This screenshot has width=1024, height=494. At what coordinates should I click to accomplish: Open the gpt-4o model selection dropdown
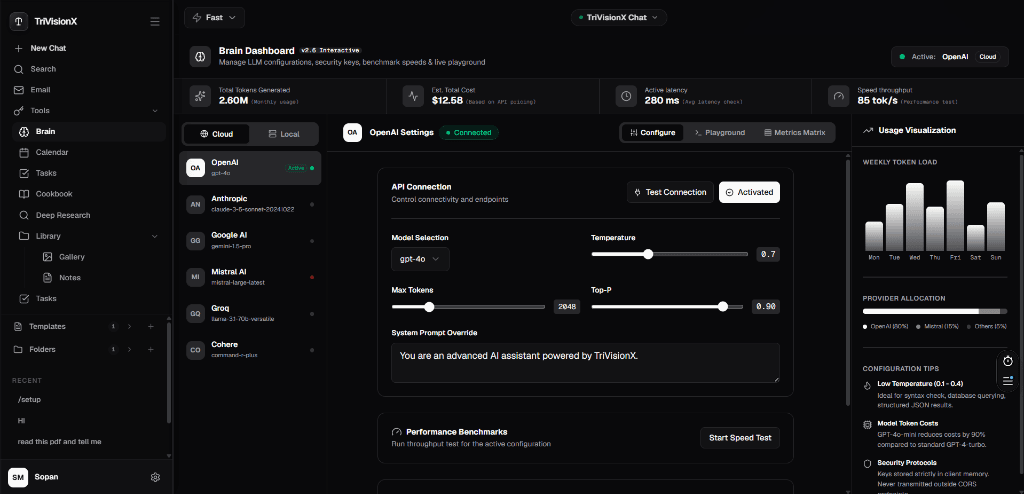(420, 259)
